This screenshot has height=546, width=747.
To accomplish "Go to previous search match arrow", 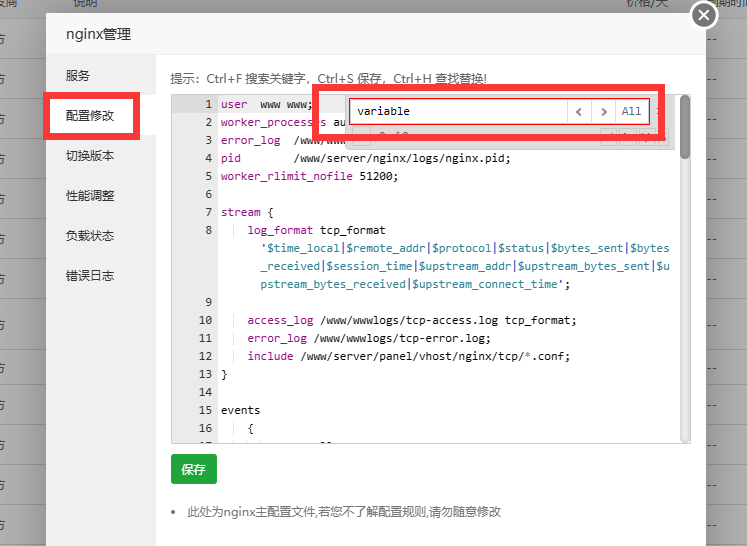I will (x=579, y=111).
